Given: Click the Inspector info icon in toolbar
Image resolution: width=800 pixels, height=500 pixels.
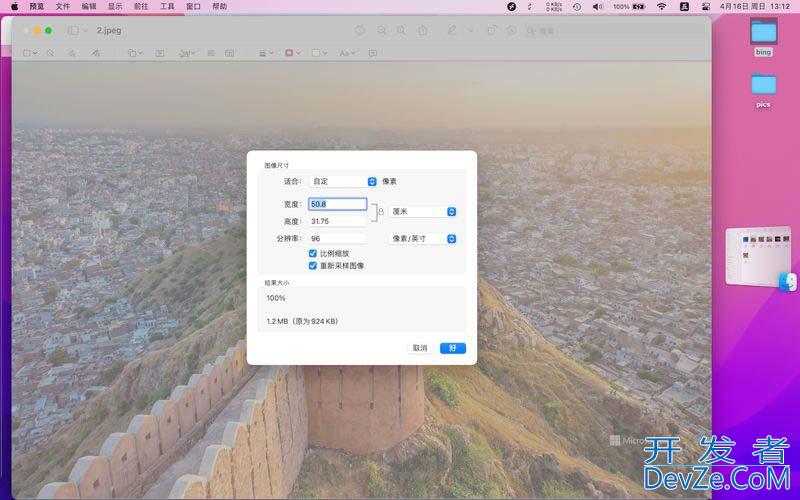Looking at the screenshot, I should pos(360,31).
